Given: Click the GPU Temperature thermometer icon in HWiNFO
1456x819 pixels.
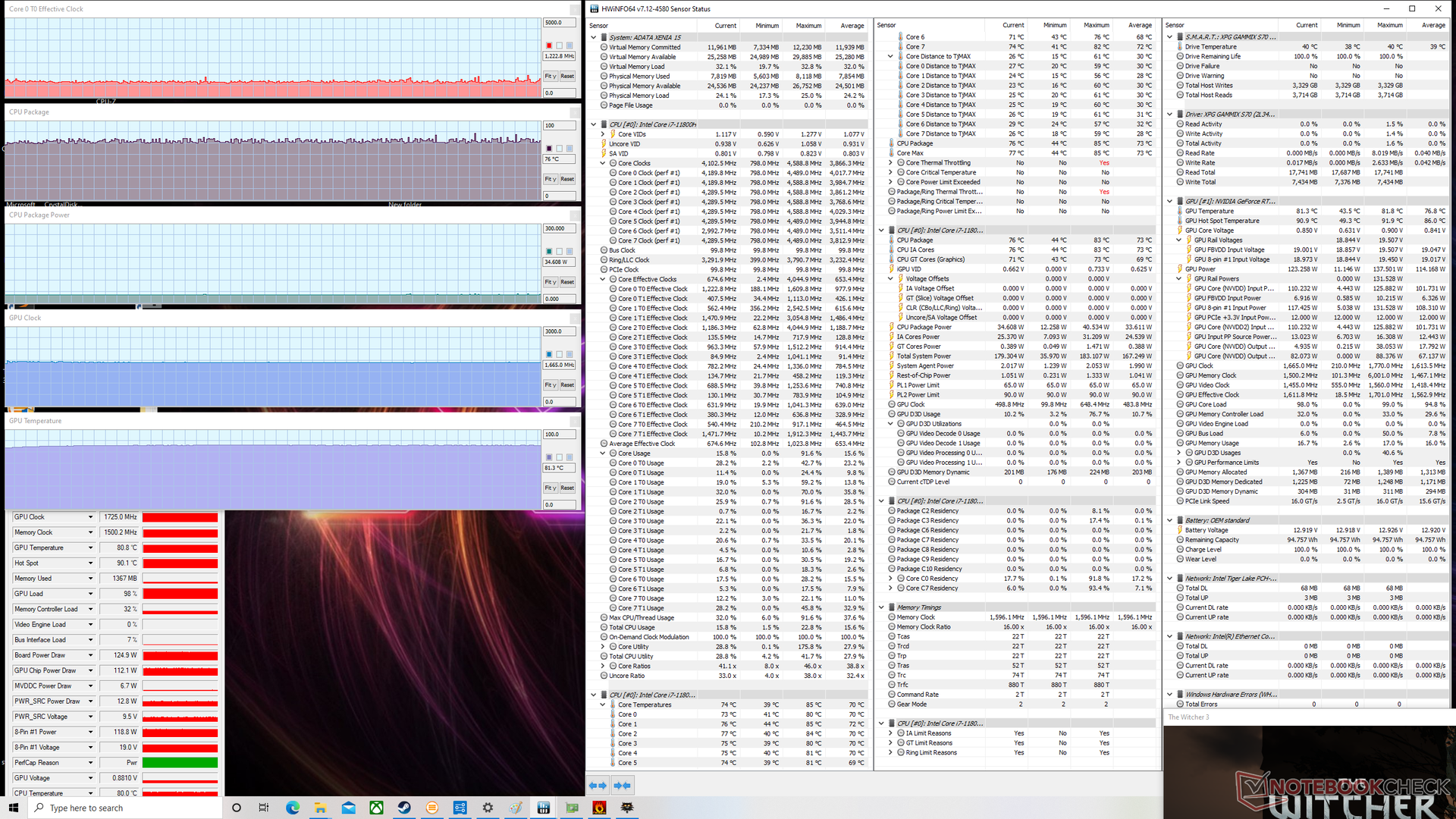Looking at the screenshot, I should [x=1180, y=211].
